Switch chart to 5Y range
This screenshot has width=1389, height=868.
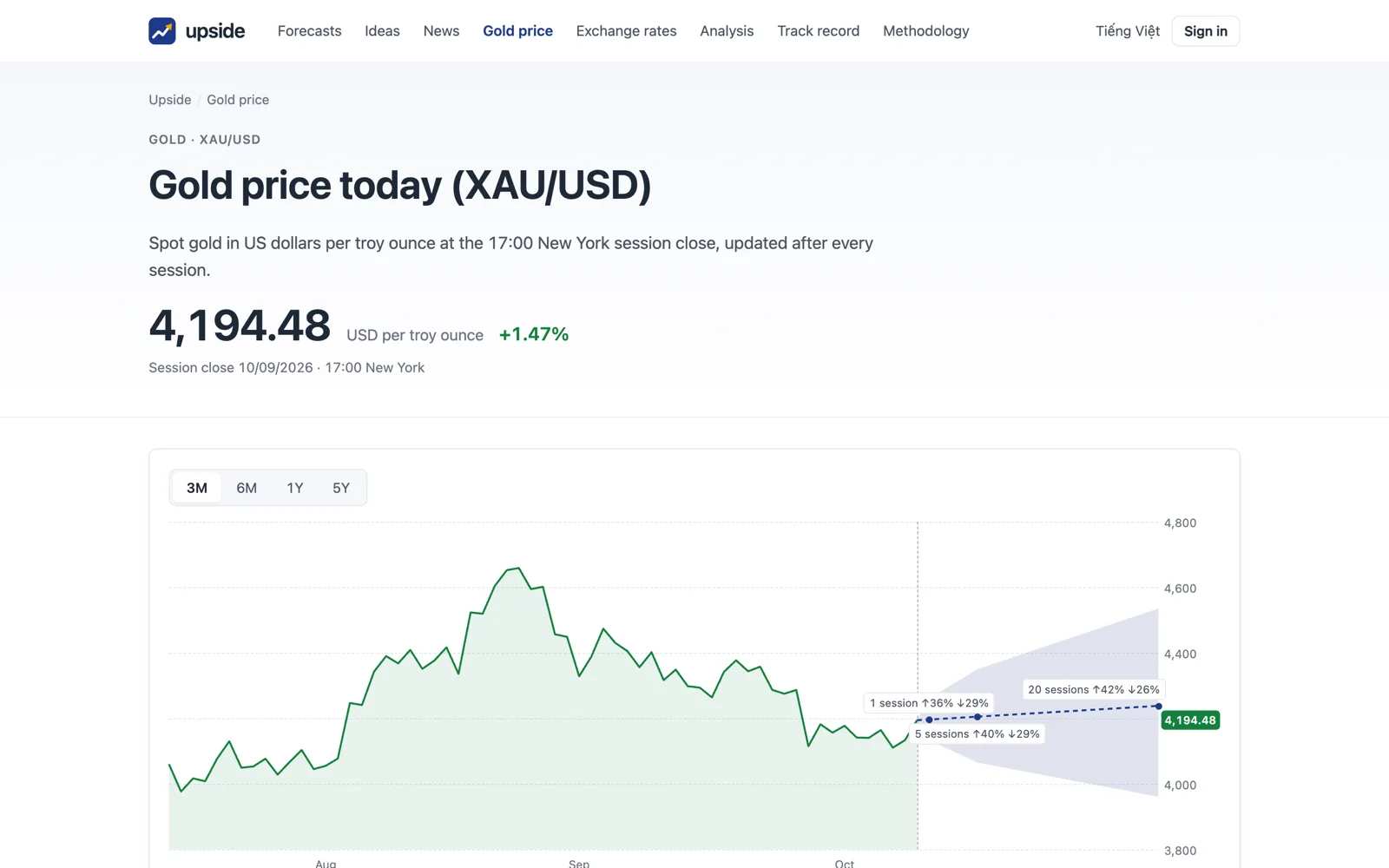point(341,488)
